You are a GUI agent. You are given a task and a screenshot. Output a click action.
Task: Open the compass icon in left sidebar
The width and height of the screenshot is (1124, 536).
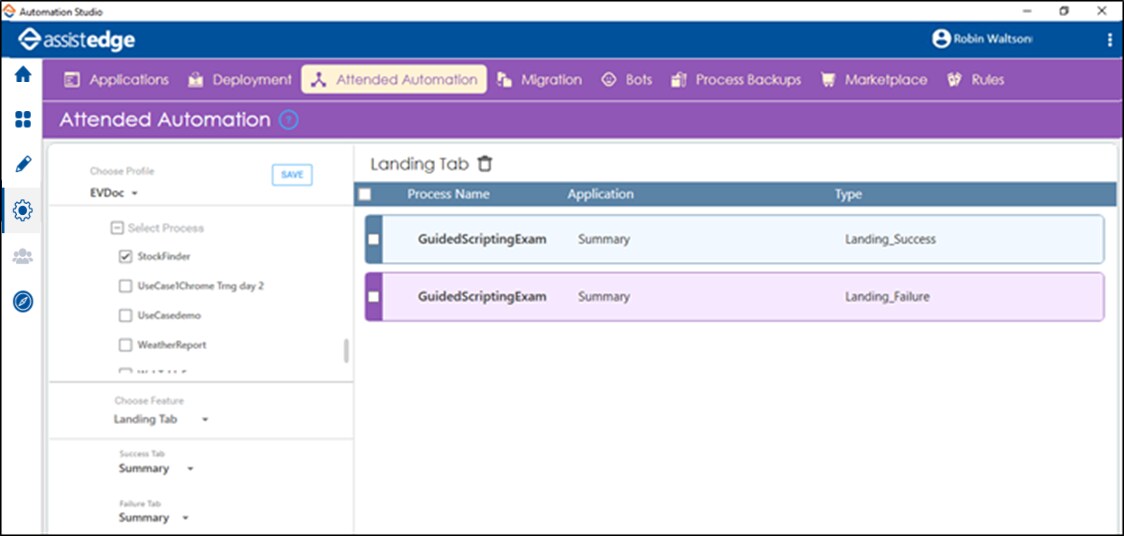tap(22, 301)
